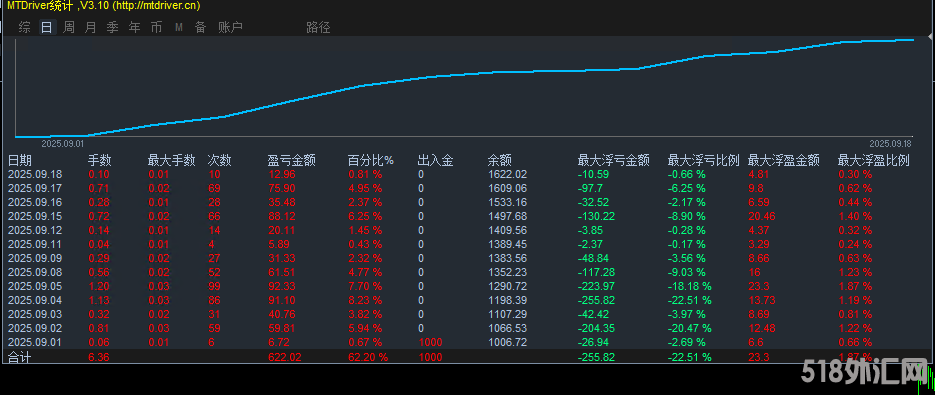Open the 月 monthly statistics tab
Image resolution: width=935 pixels, height=395 pixels.
point(91,27)
